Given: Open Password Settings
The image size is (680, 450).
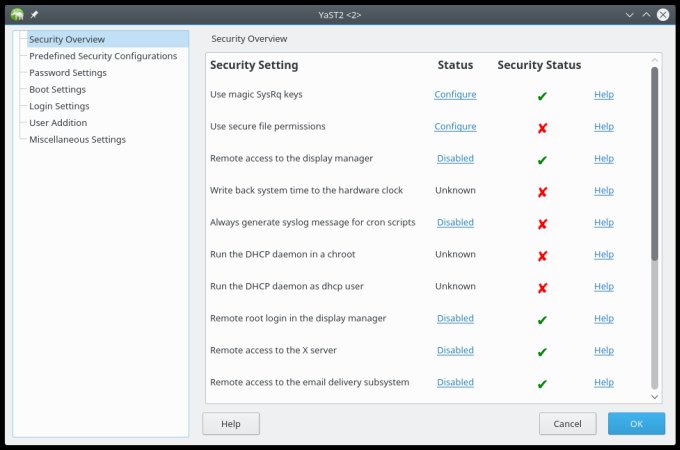Looking at the screenshot, I should [68, 72].
